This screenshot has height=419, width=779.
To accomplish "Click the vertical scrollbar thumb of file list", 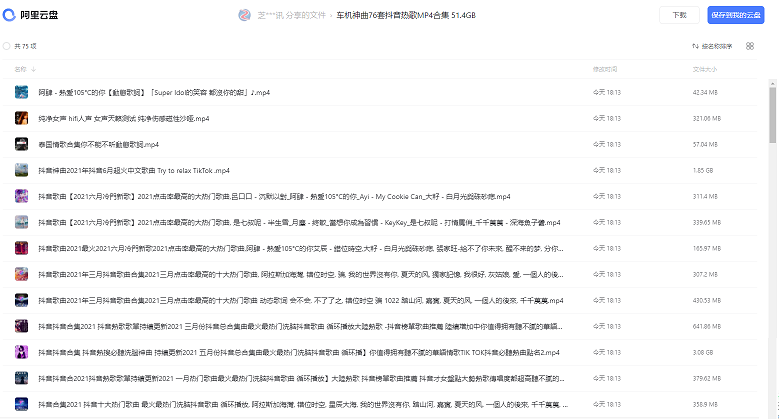I will click(773, 115).
